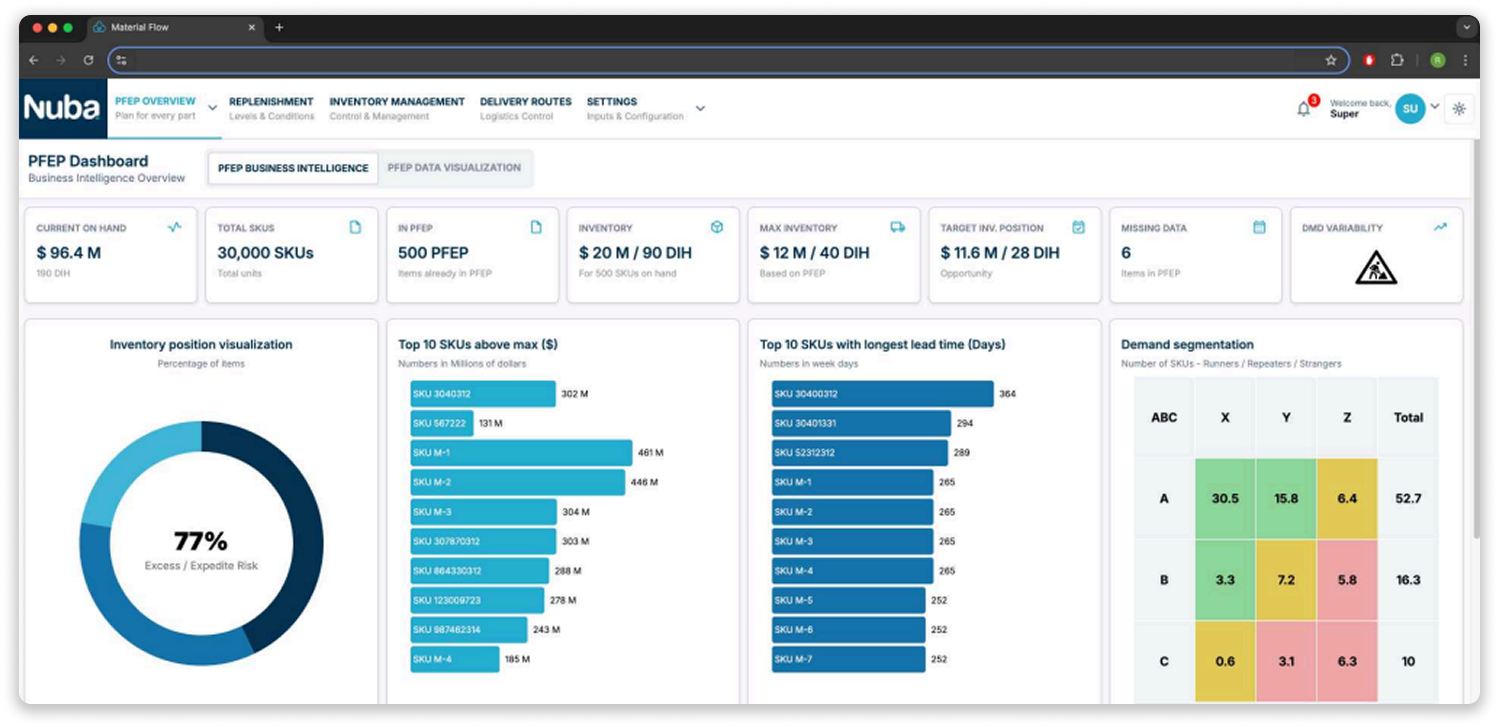The image size is (1499, 727).
Task: Click the Target Inv. Position calendar icon
Action: point(1078,227)
